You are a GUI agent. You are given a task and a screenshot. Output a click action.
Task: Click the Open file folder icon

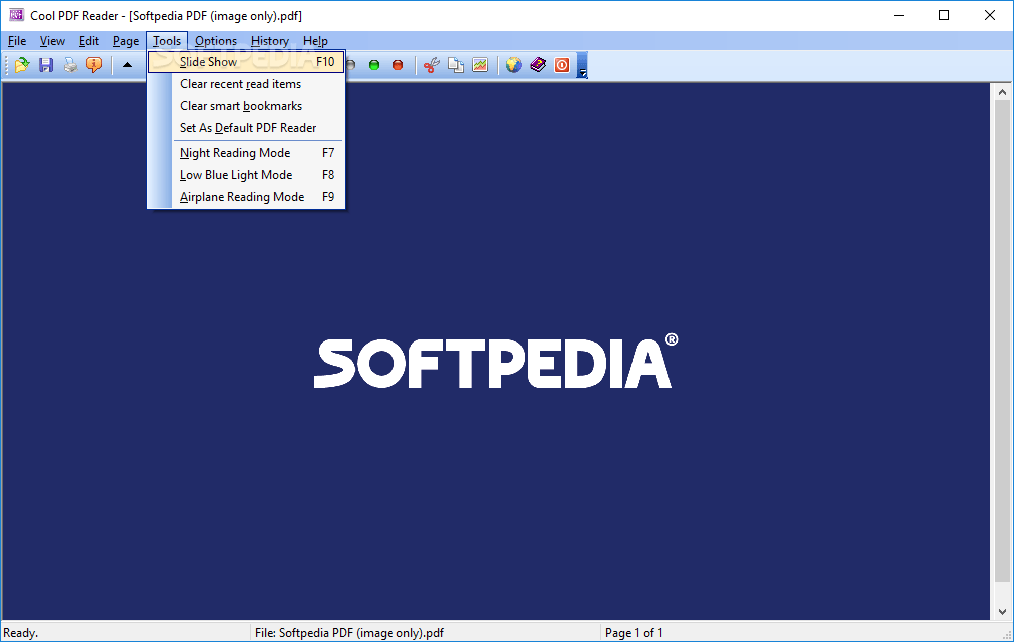point(22,65)
